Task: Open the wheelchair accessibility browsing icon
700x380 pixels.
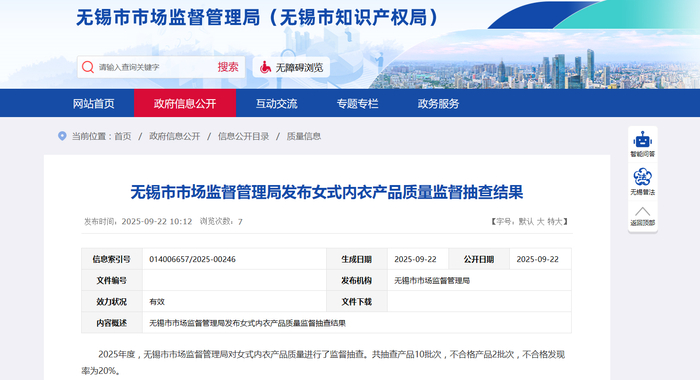Action: click(x=266, y=67)
